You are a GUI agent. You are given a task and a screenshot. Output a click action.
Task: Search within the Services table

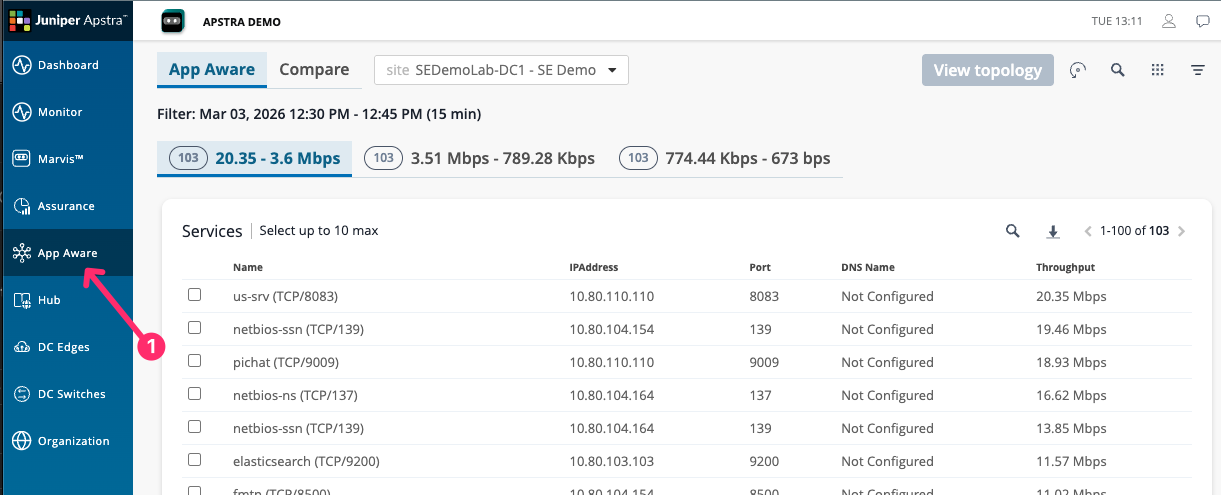coord(1012,231)
